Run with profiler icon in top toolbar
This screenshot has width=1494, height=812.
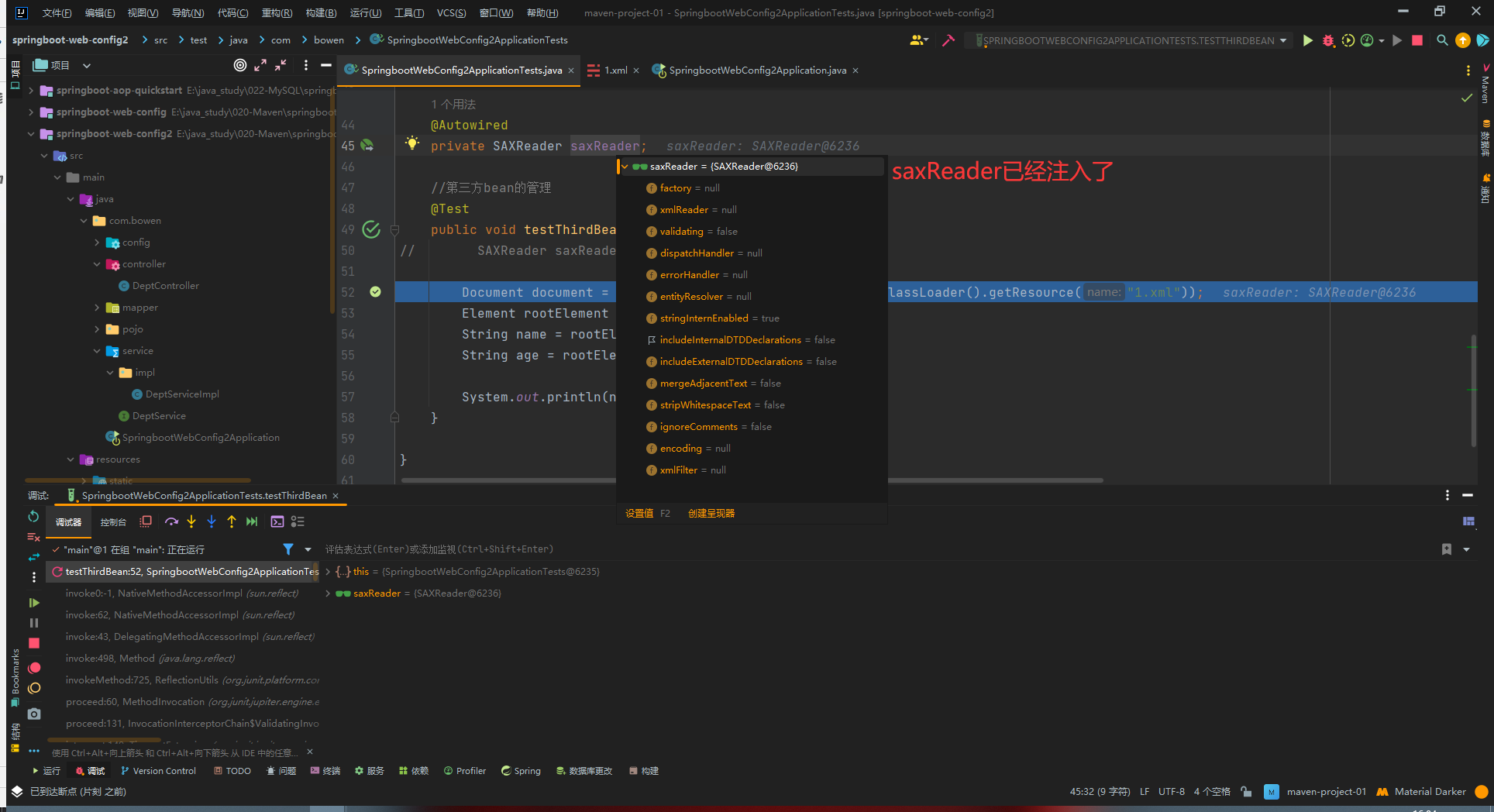tap(1367, 40)
